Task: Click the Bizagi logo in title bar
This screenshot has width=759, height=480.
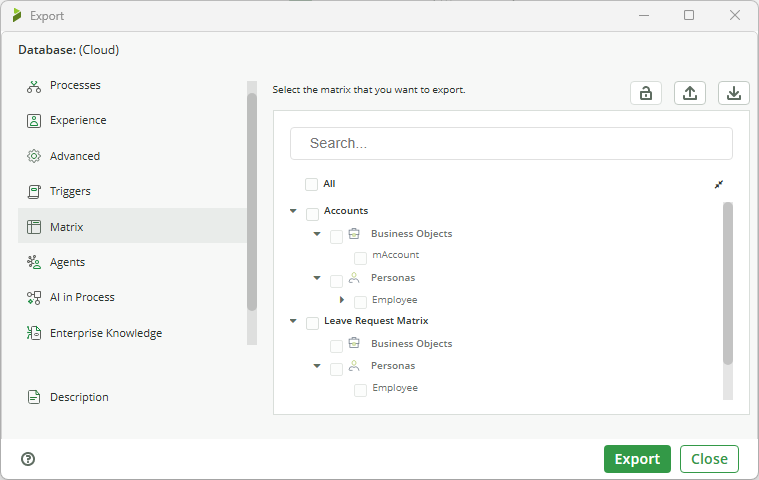Action: (x=17, y=15)
